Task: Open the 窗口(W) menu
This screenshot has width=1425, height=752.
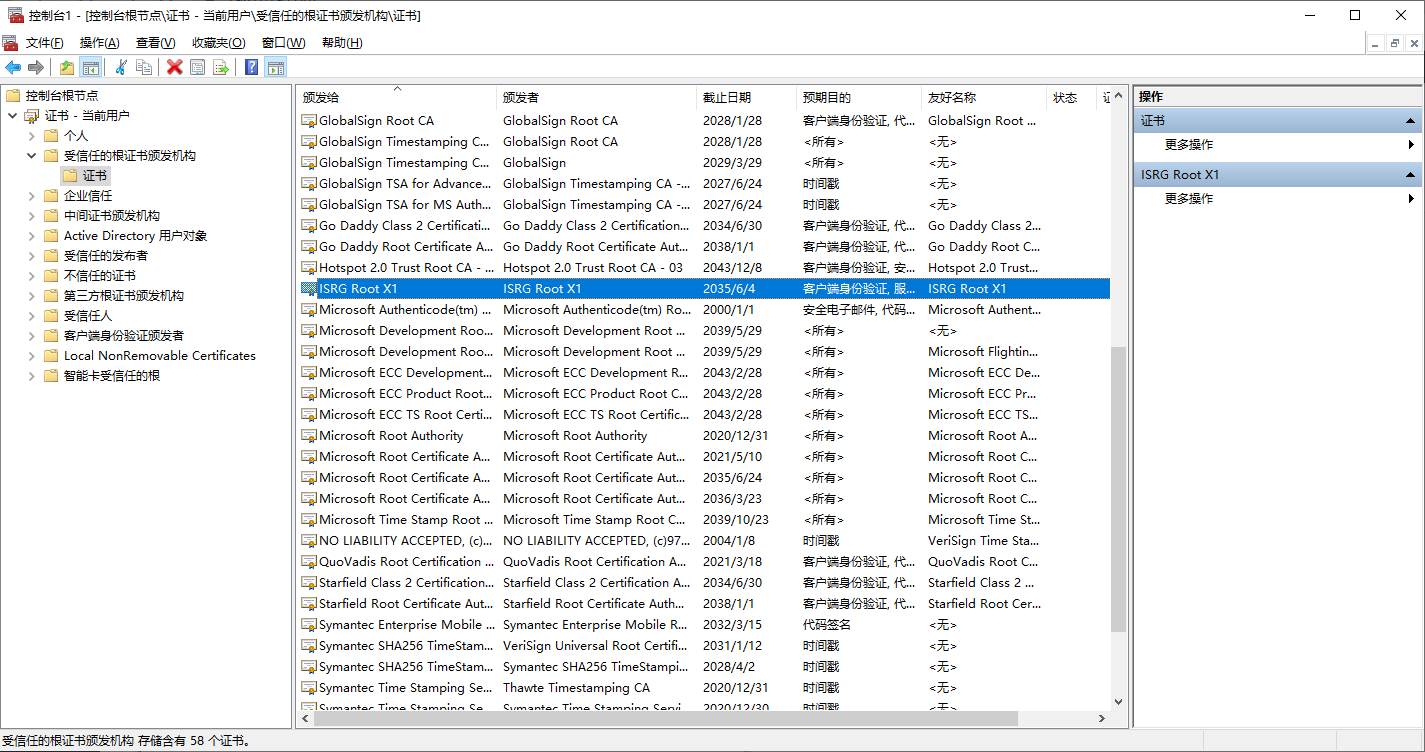Action: [x=283, y=43]
